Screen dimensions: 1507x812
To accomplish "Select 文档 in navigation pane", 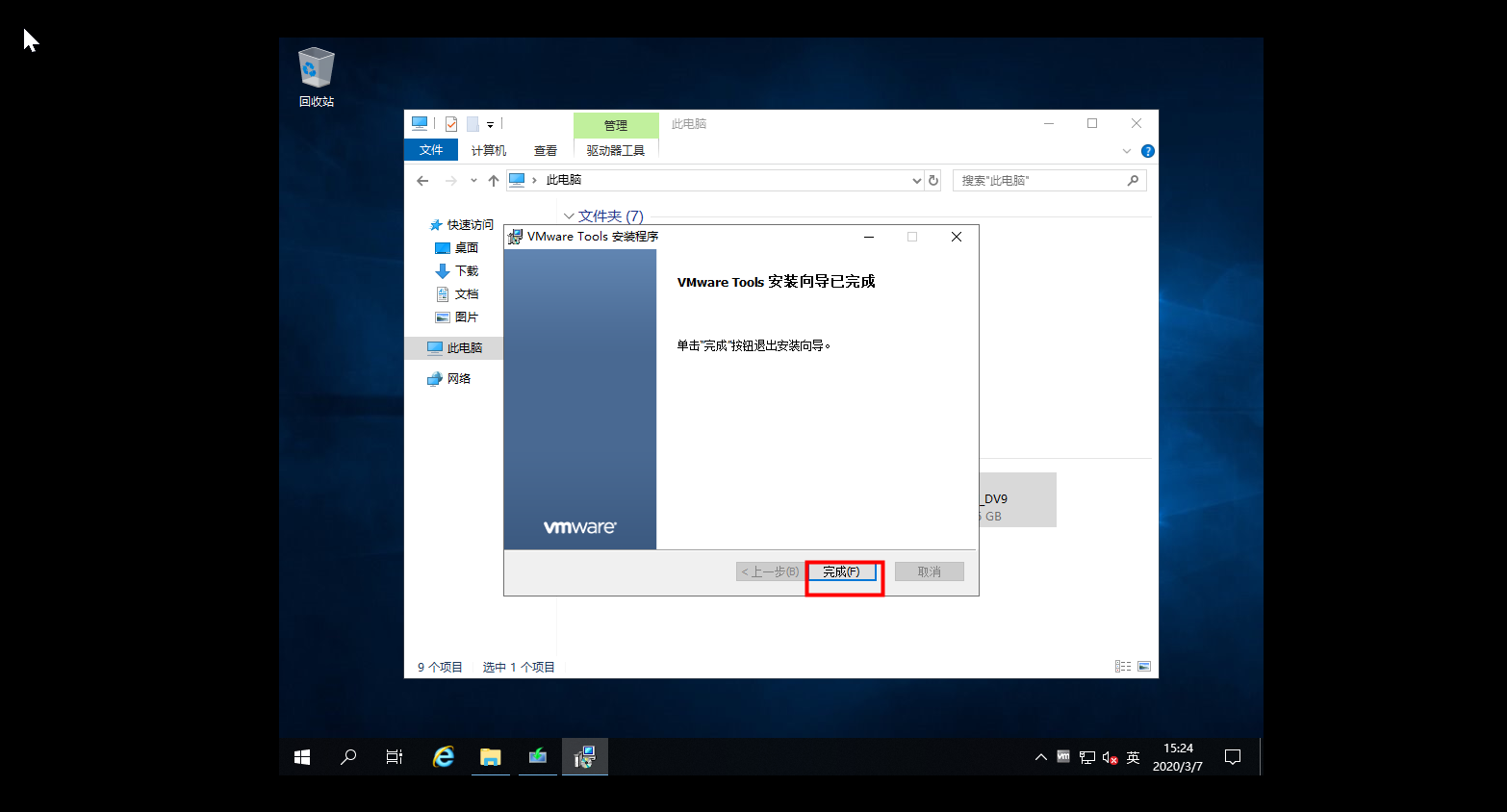I will point(457,294).
